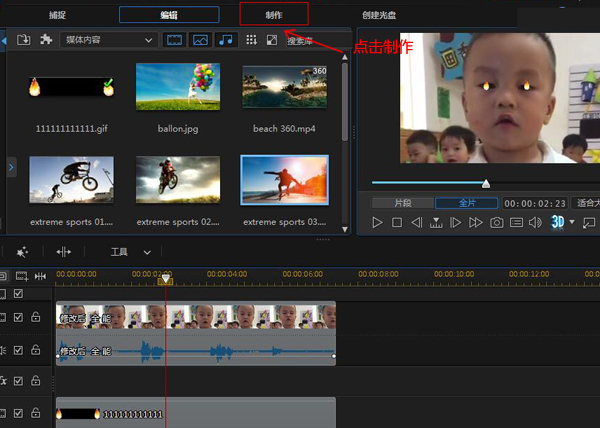
Task: Click the next frame button
Action: (x=455, y=223)
